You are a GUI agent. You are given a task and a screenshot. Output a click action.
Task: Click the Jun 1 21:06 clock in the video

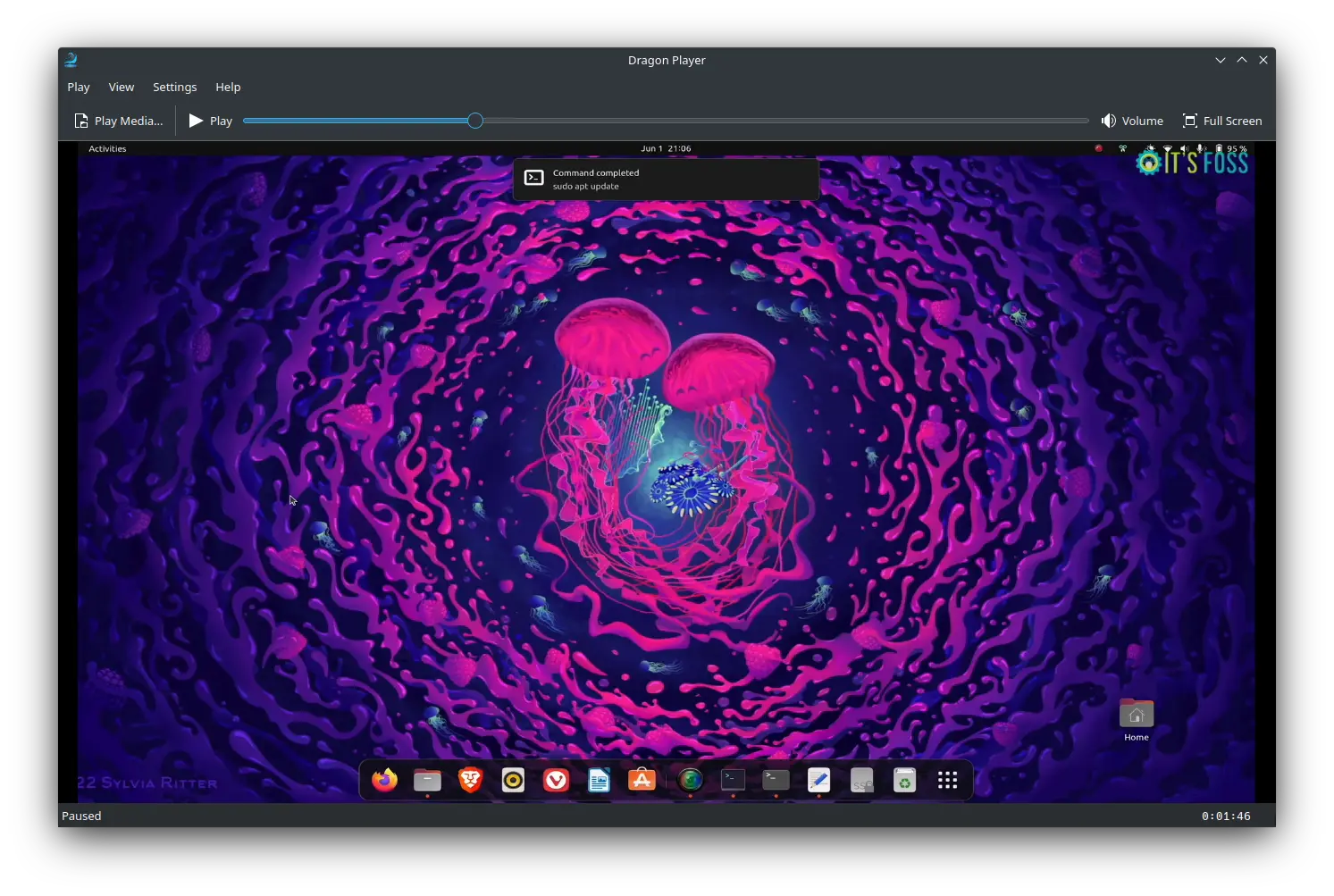[x=666, y=148]
